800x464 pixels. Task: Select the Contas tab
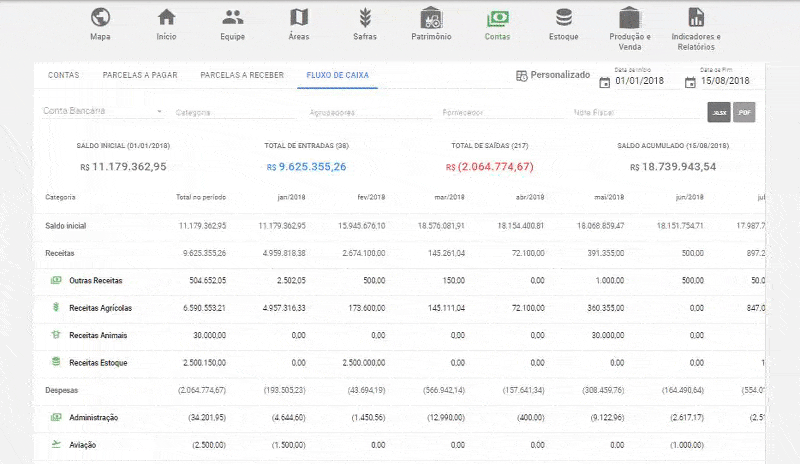click(x=63, y=75)
